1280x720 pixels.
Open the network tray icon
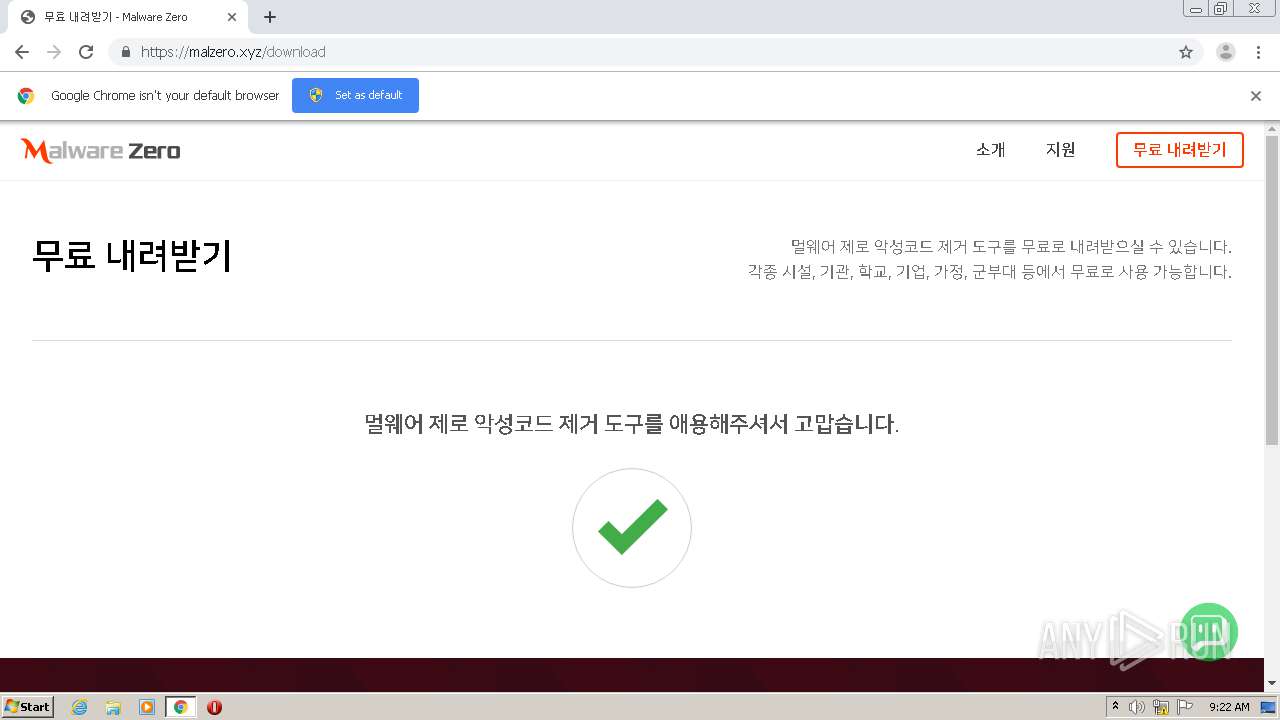click(x=1161, y=707)
